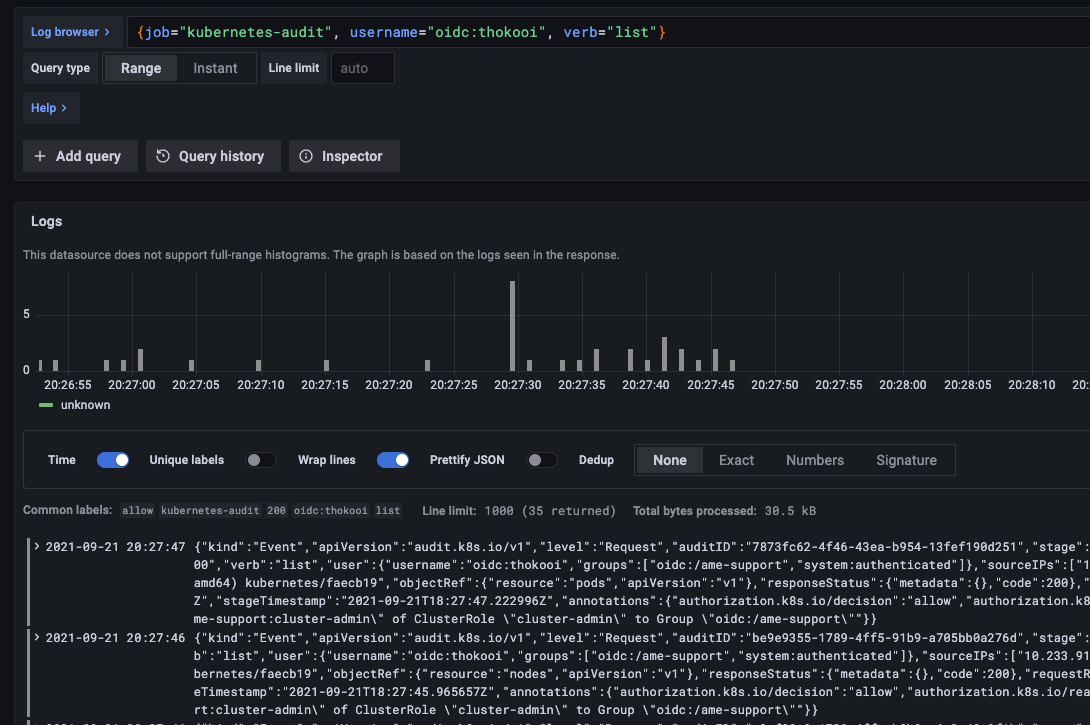Screen dimensions: 1090x725
Task: Select Dedup option Exact
Action: tap(736, 460)
